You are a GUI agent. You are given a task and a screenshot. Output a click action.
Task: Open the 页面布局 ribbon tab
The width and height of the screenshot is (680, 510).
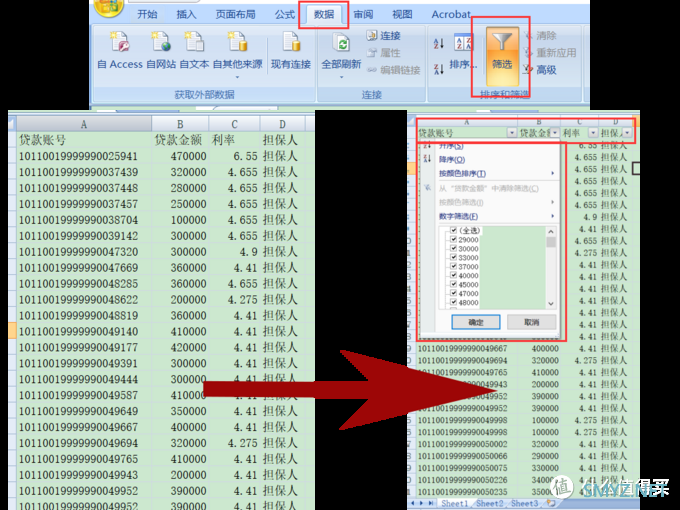click(x=235, y=14)
